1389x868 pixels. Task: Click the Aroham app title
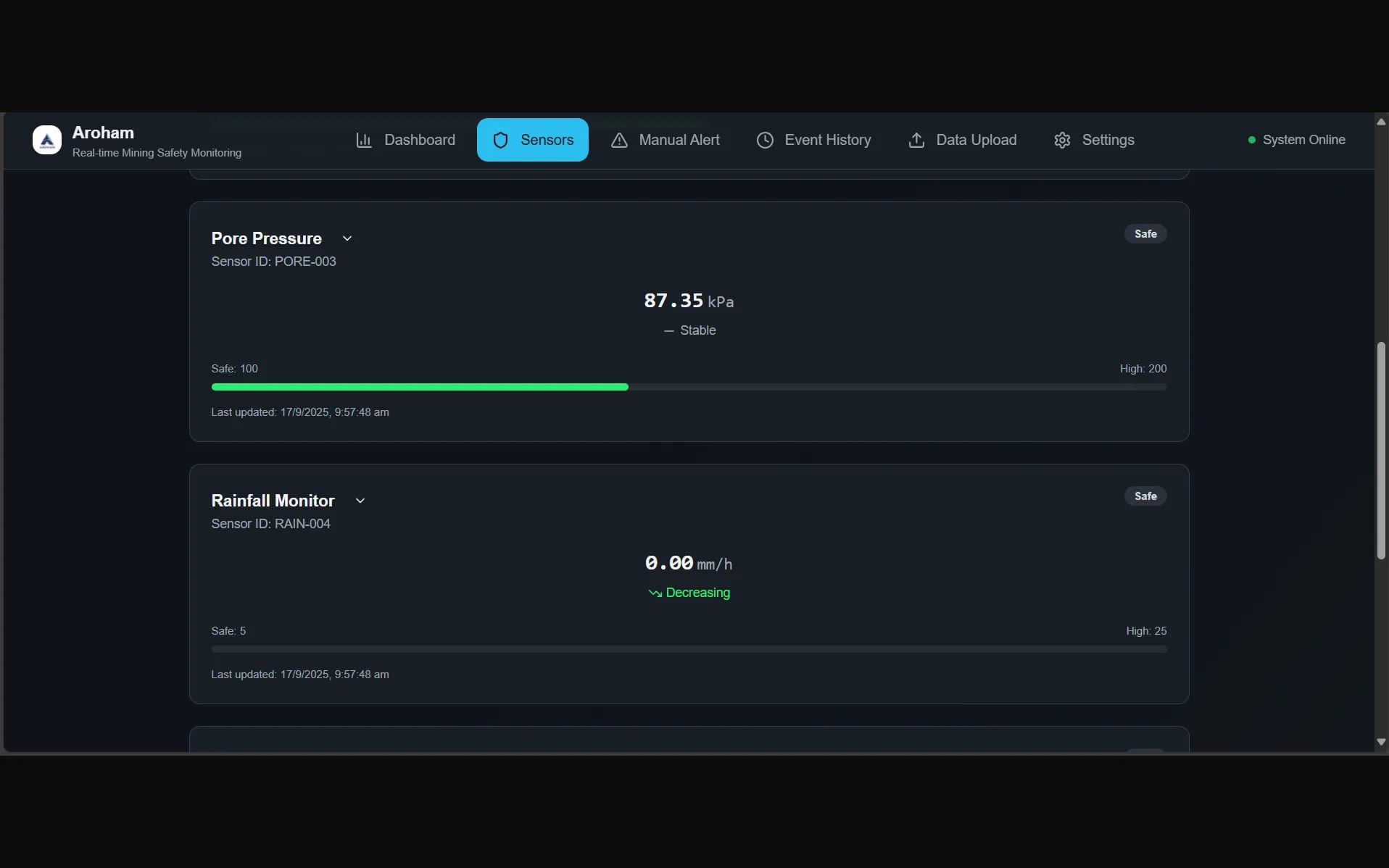[103, 133]
